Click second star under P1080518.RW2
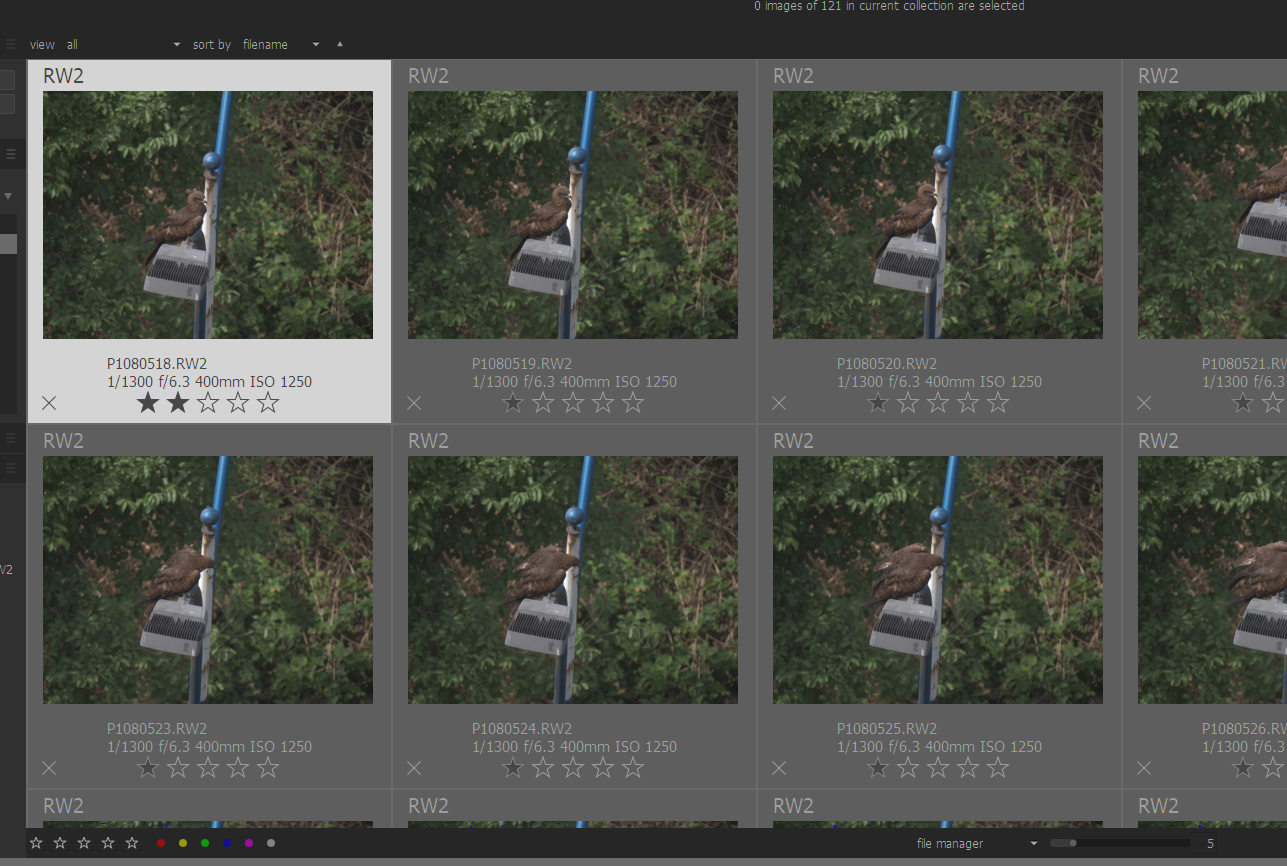This screenshot has height=866, width=1287. click(178, 403)
